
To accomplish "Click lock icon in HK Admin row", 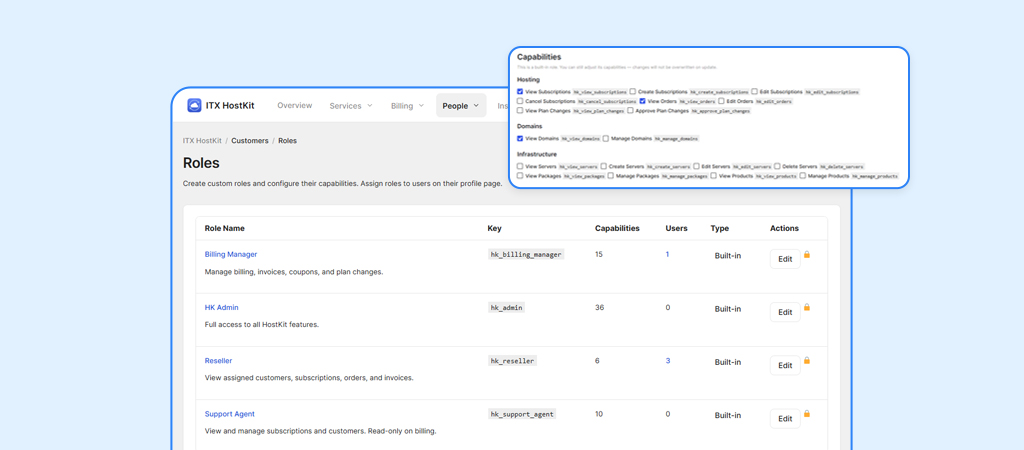I will [x=807, y=307].
